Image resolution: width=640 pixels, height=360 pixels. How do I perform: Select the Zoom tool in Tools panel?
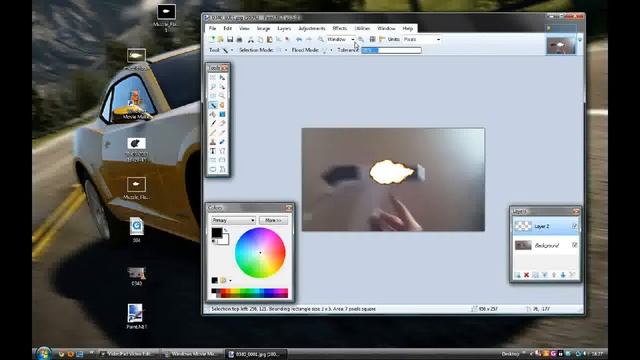(222, 96)
